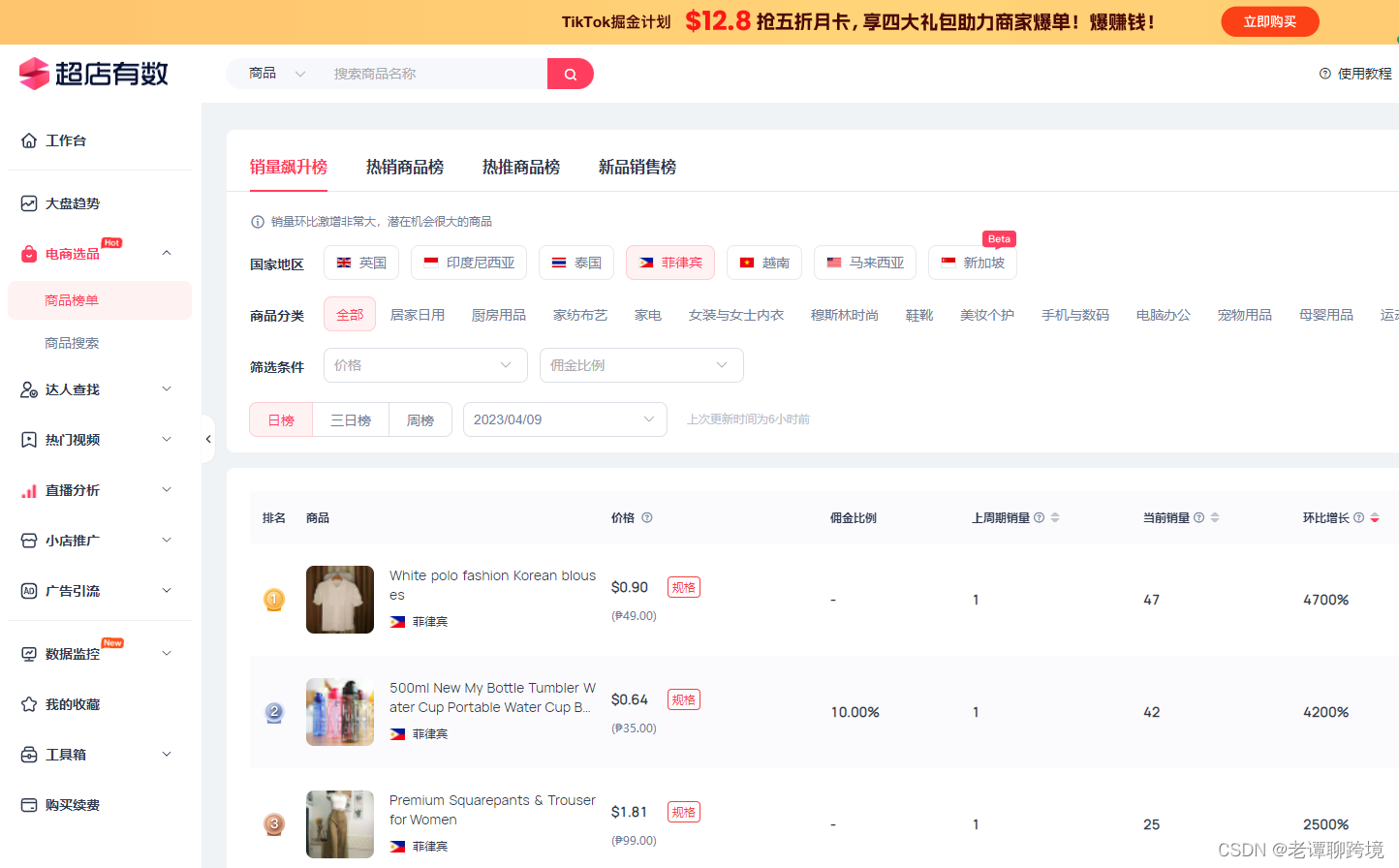The image size is (1399, 868).
Task: Open the 达人查找 influencer search section
Action: coord(73,388)
